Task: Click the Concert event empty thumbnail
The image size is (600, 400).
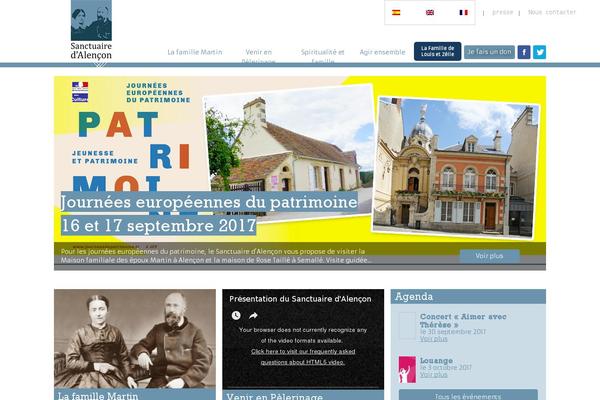Action: click(x=407, y=326)
